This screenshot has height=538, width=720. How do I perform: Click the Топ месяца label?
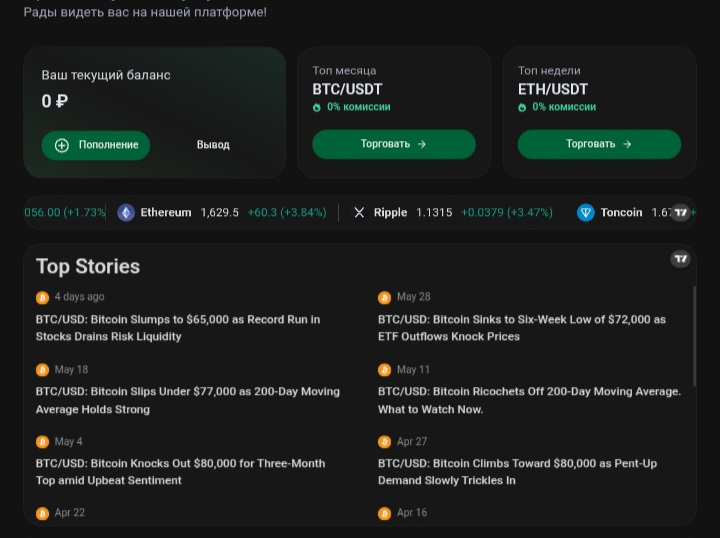click(x=344, y=71)
